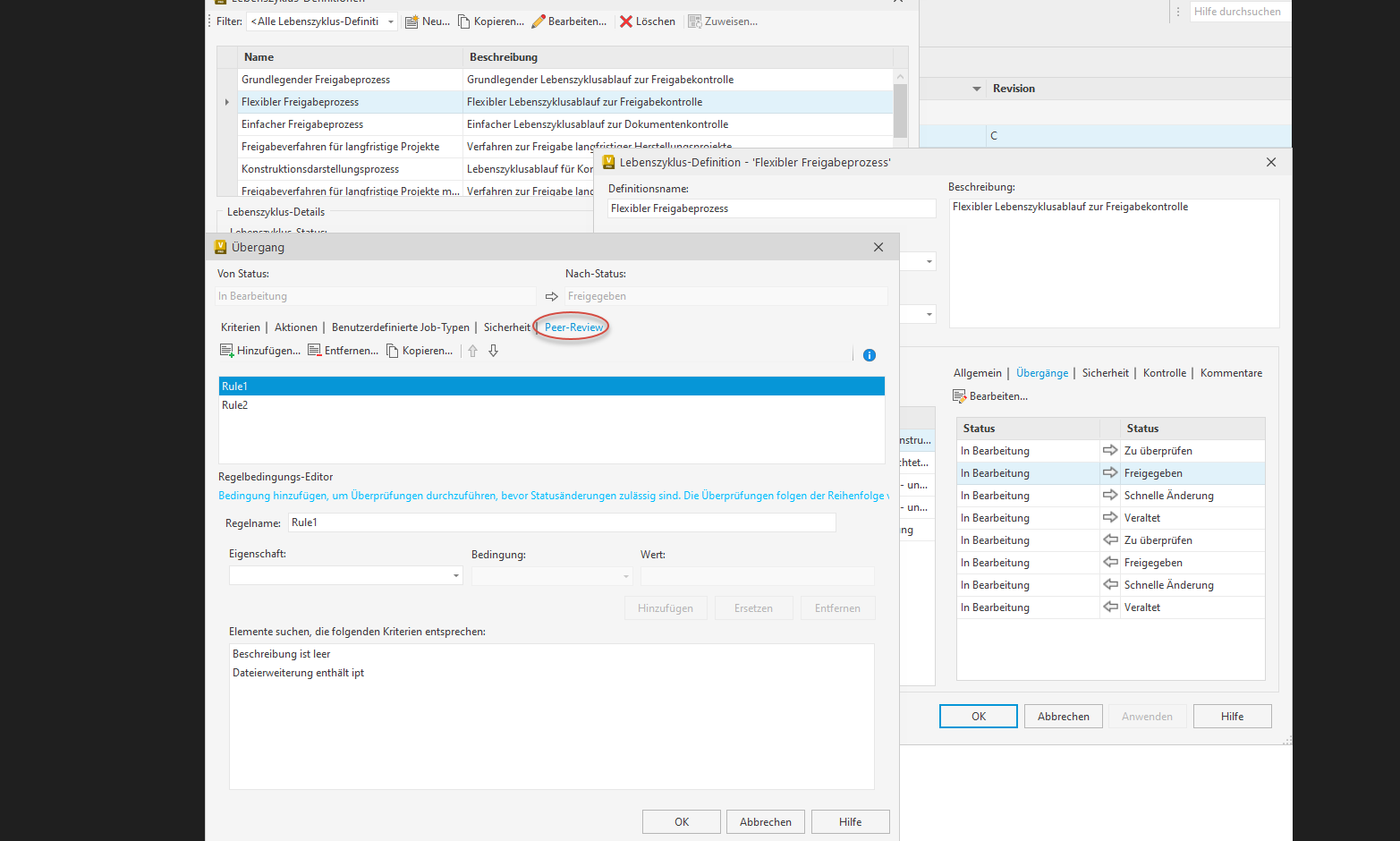This screenshot has width=1400, height=841.
Task: Click Hinzufügen... in the Übergang rule toolbar
Action: point(260,351)
